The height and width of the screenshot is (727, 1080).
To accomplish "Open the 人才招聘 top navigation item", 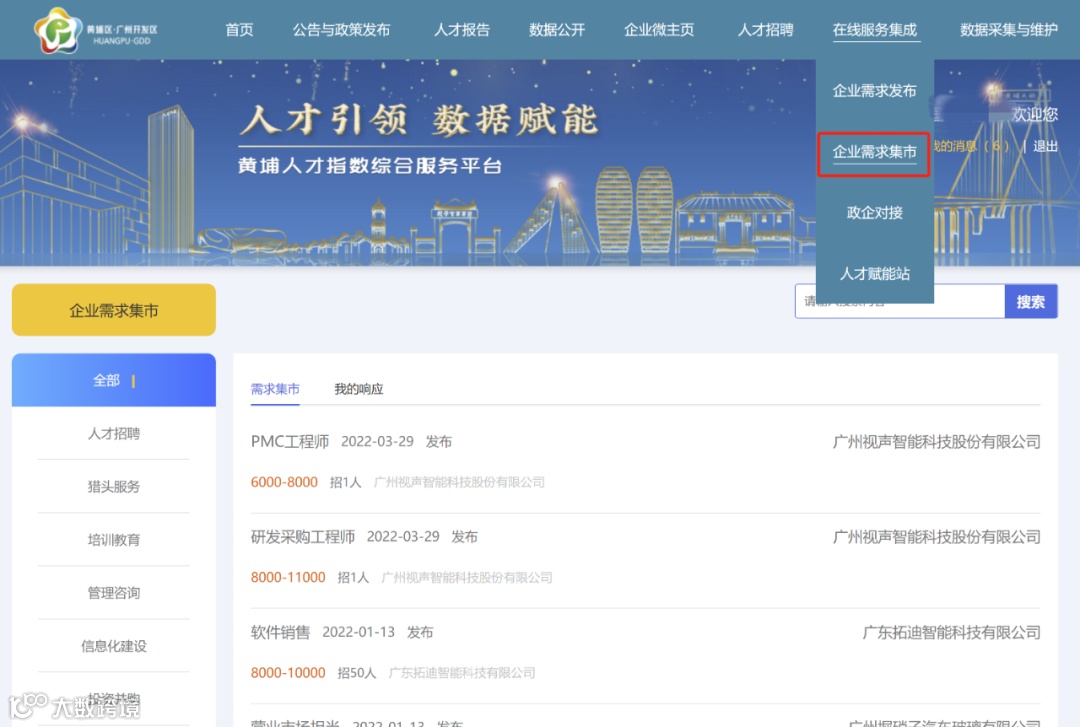I will click(765, 30).
